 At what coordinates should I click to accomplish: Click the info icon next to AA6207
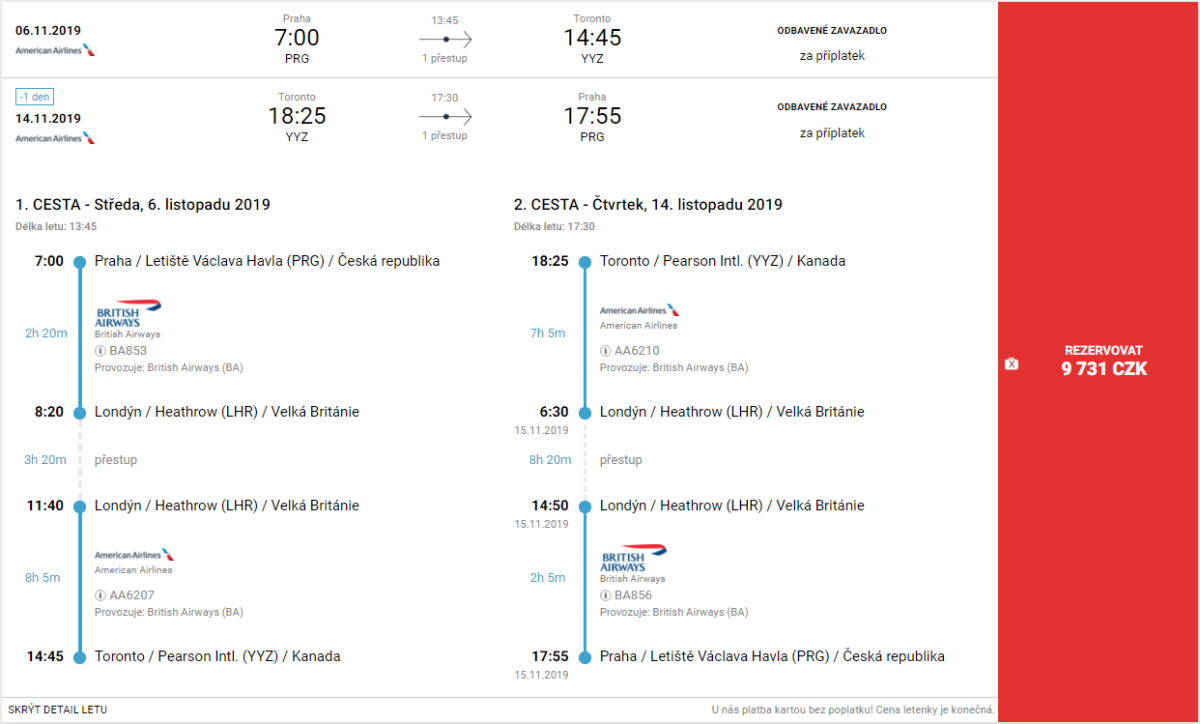(100, 595)
